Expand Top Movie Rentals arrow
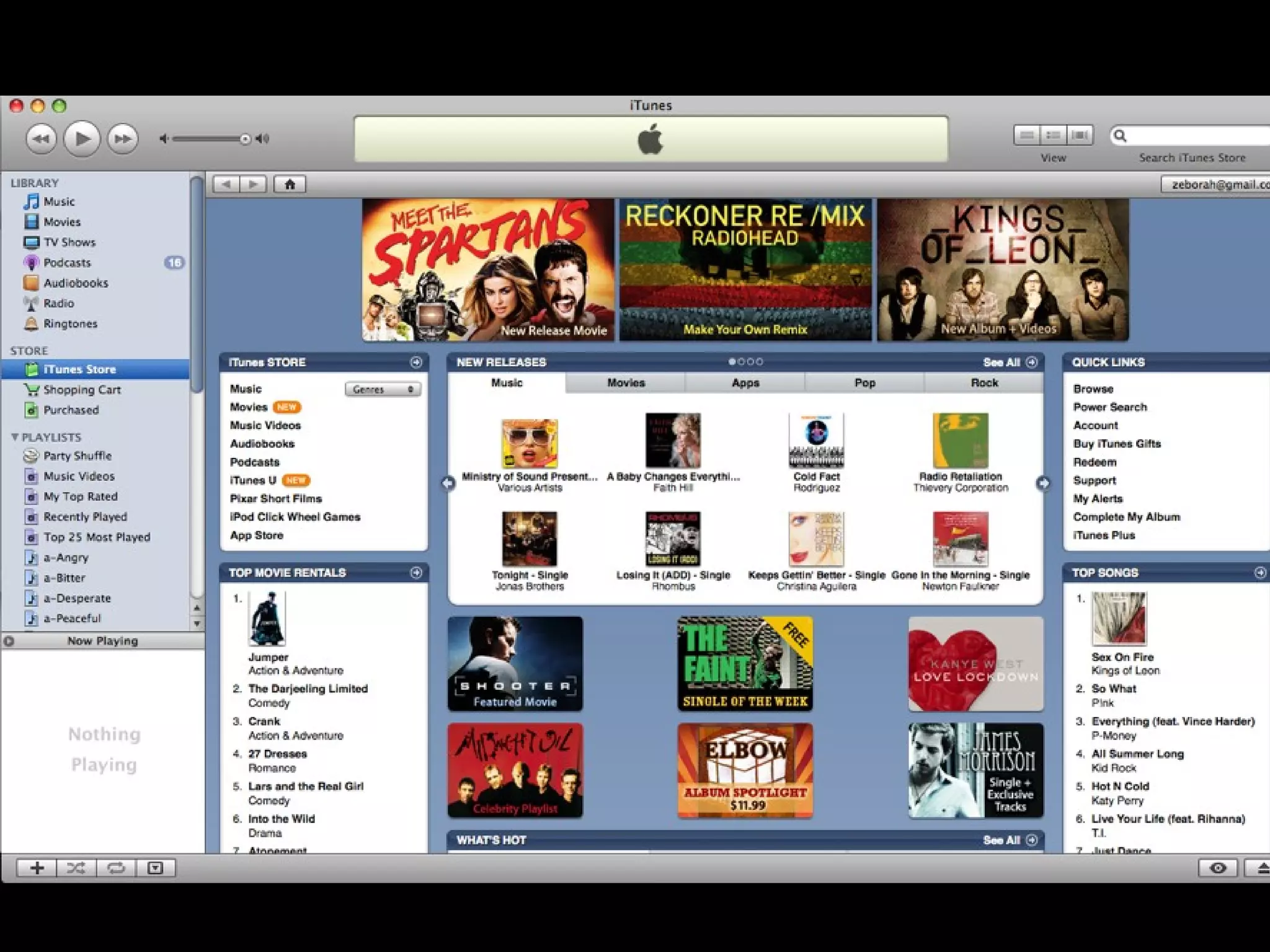 416,573
